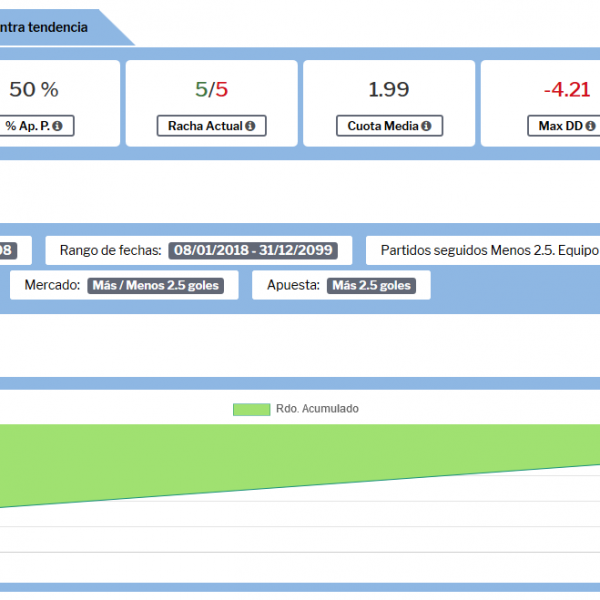Image resolution: width=600 pixels, height=600 pixels.
Task: Click the Cuota Media label button
Action: pos(383,127)
